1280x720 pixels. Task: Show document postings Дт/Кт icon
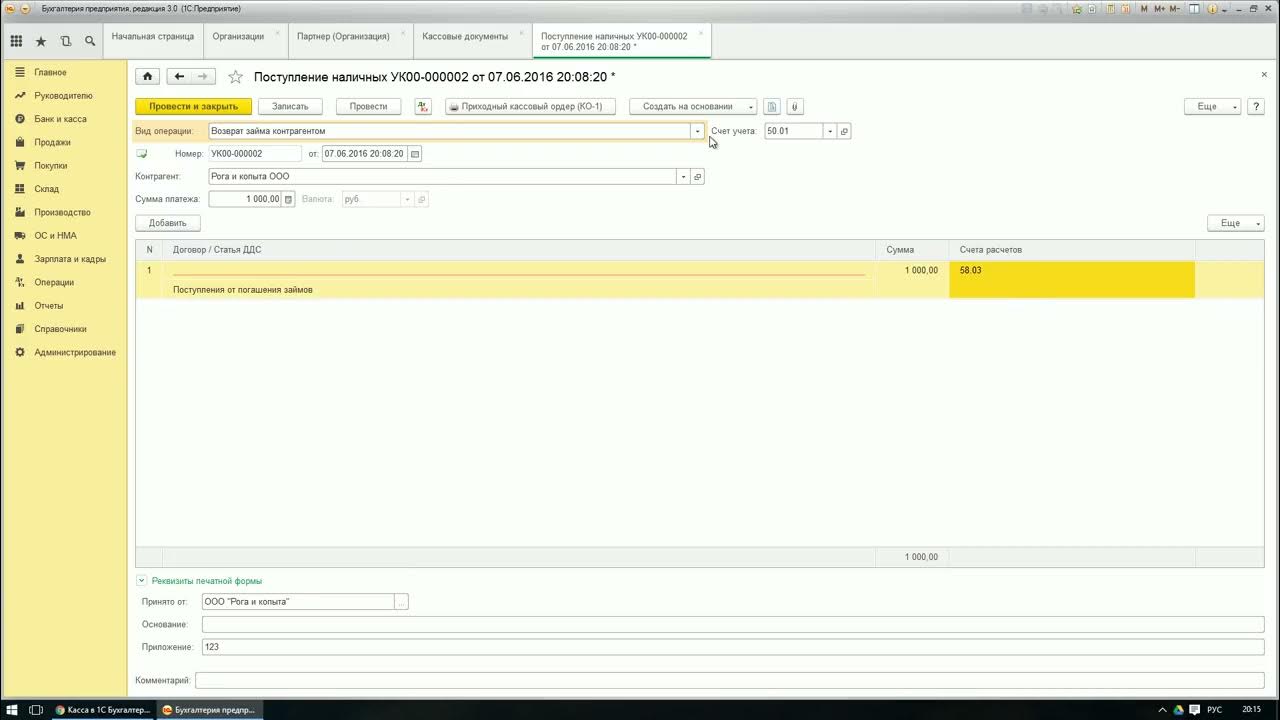pos(423,106)
